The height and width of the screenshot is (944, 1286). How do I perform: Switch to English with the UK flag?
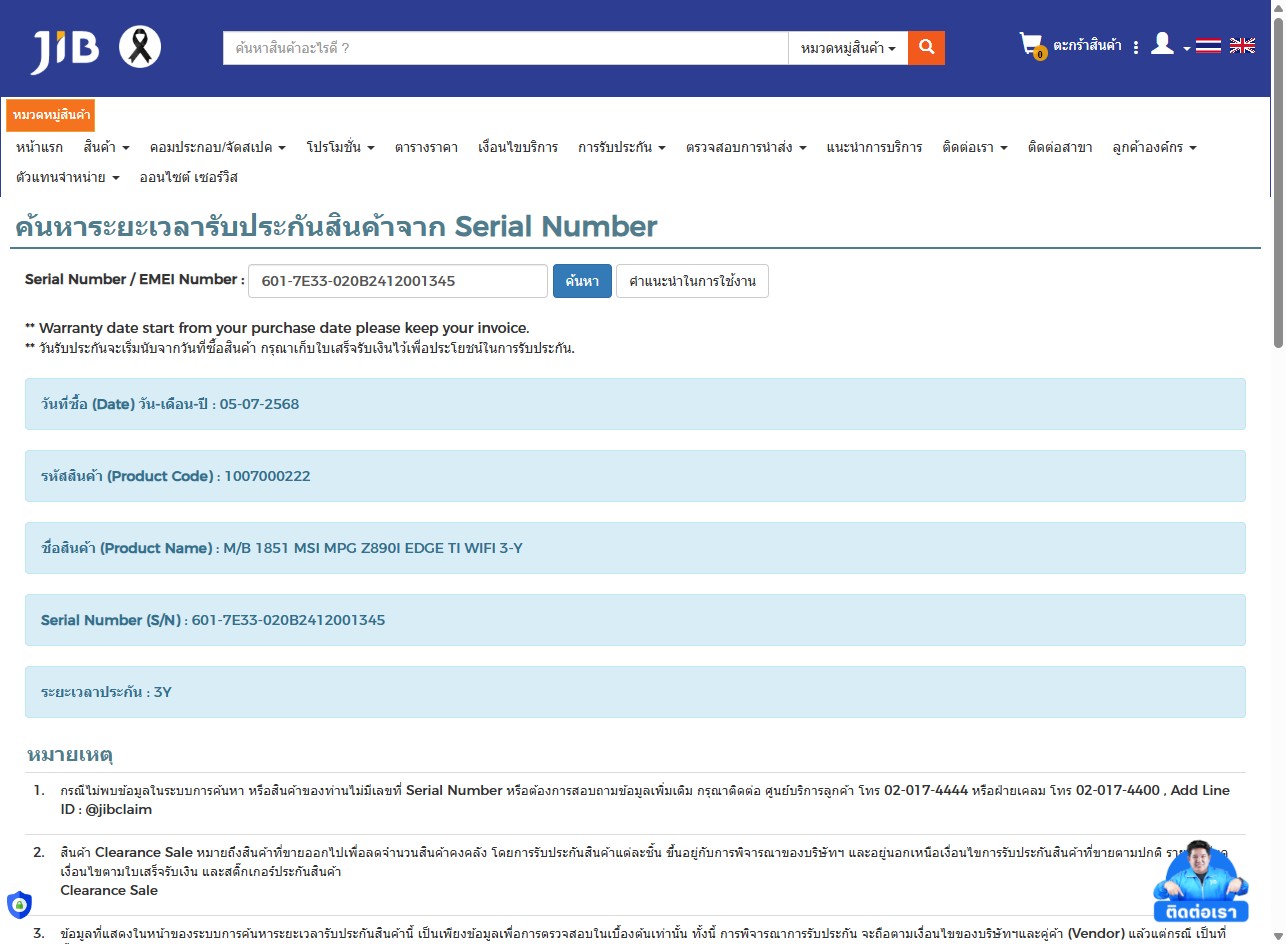(x=1242, y=46)
